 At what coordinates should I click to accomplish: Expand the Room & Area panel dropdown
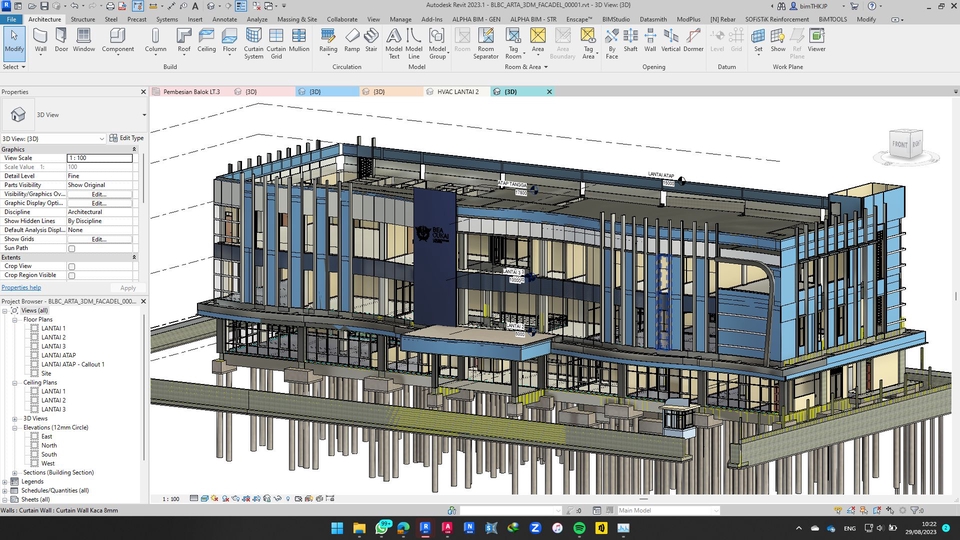[x=526, y=67]
